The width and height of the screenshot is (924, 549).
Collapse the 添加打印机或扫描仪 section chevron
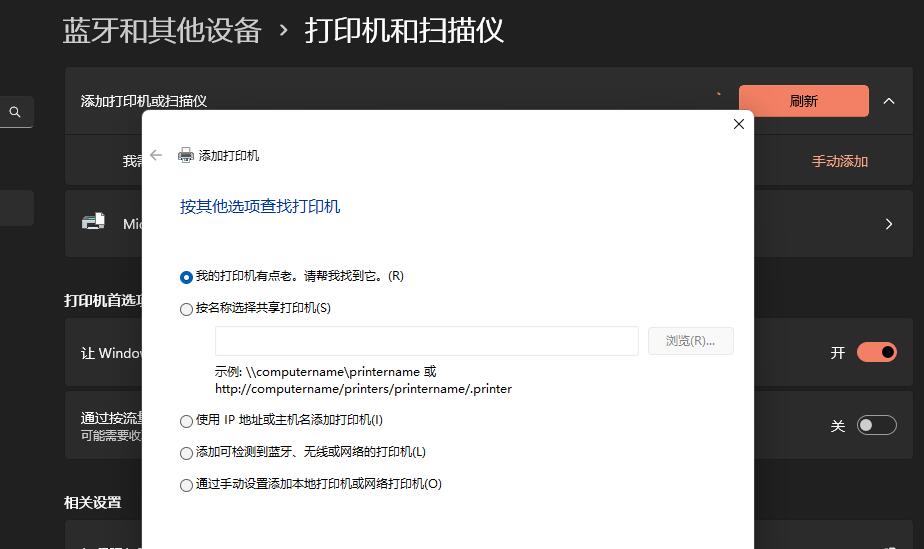889,100
